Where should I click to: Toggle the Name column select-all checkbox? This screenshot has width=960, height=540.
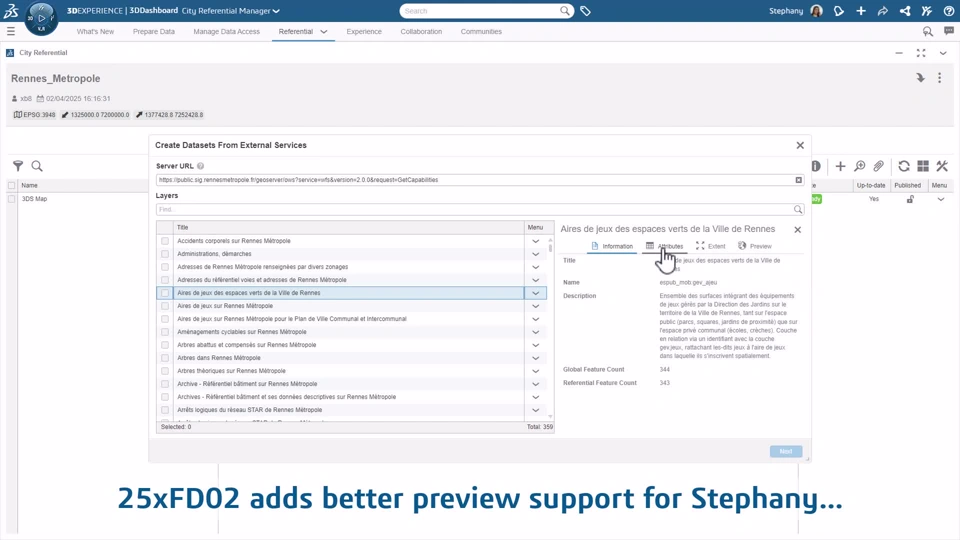click(12, 186)
